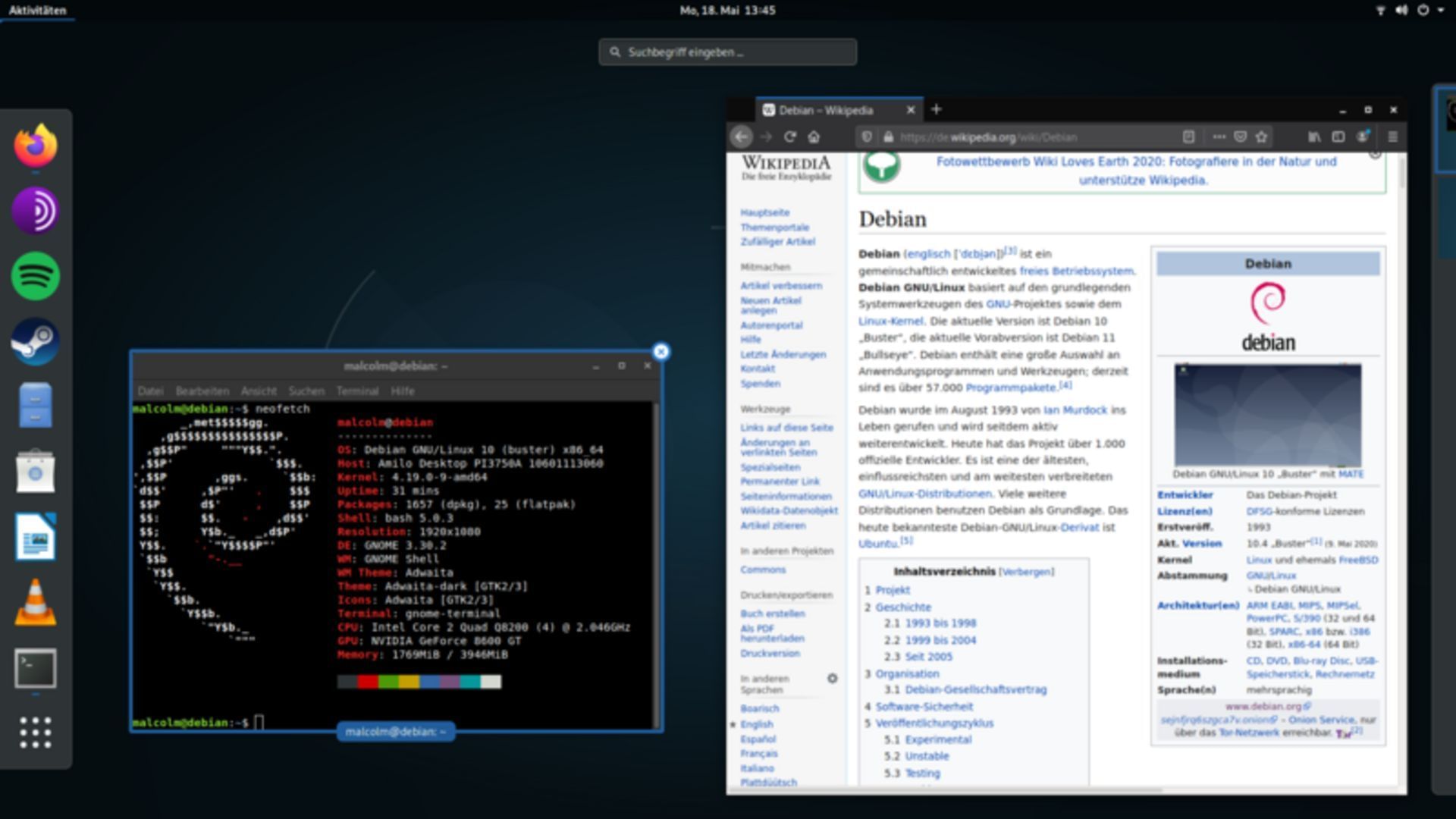
Task: Open the Firefox account icon
Action: (1363, 137)
